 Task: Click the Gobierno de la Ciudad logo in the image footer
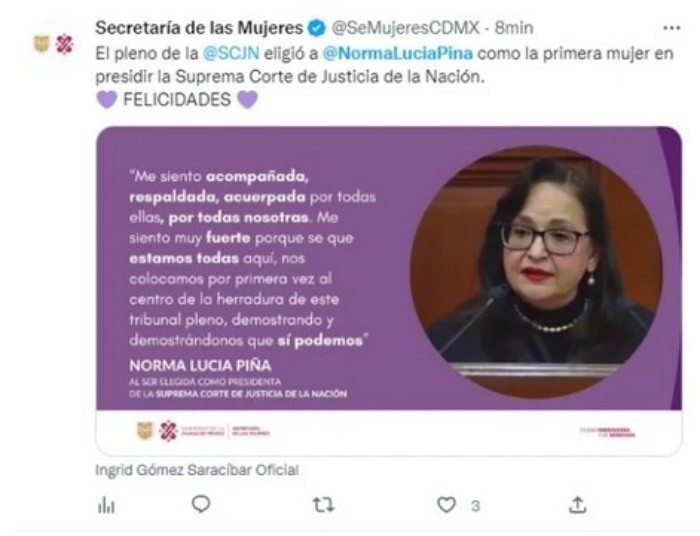(203, 431)
